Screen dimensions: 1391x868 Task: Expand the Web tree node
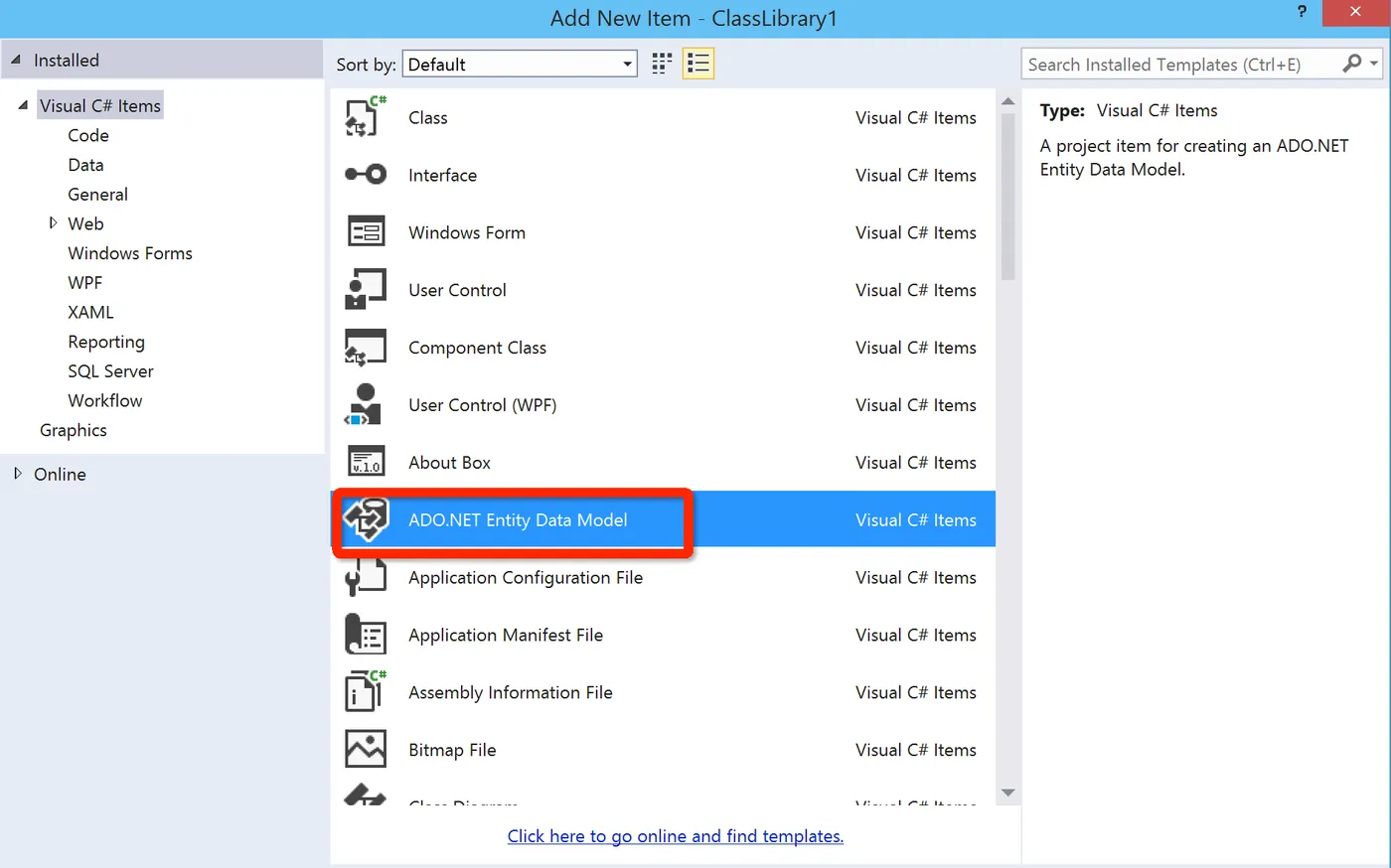pos(53,223)
